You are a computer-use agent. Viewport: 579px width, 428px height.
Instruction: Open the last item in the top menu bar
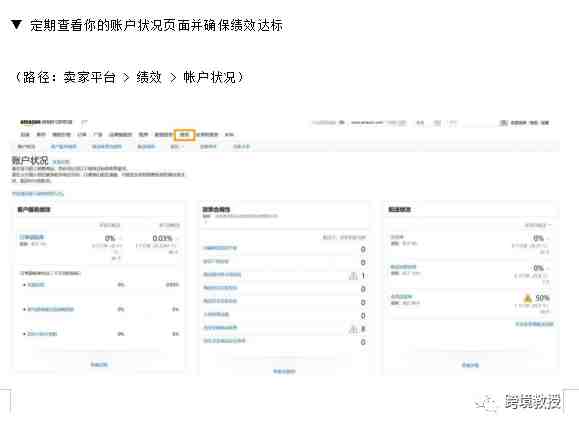click(x=229, y=134)
